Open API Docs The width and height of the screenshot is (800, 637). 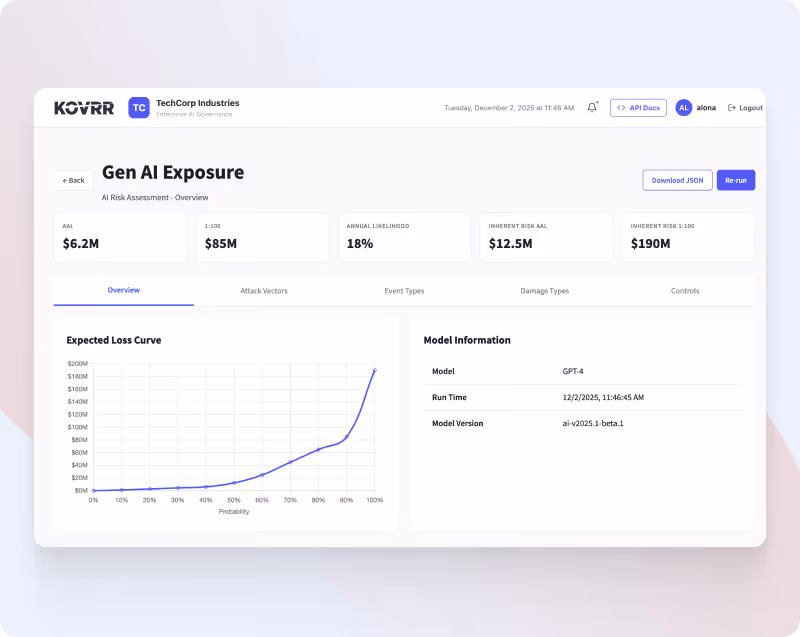click(x=638, y=108)
